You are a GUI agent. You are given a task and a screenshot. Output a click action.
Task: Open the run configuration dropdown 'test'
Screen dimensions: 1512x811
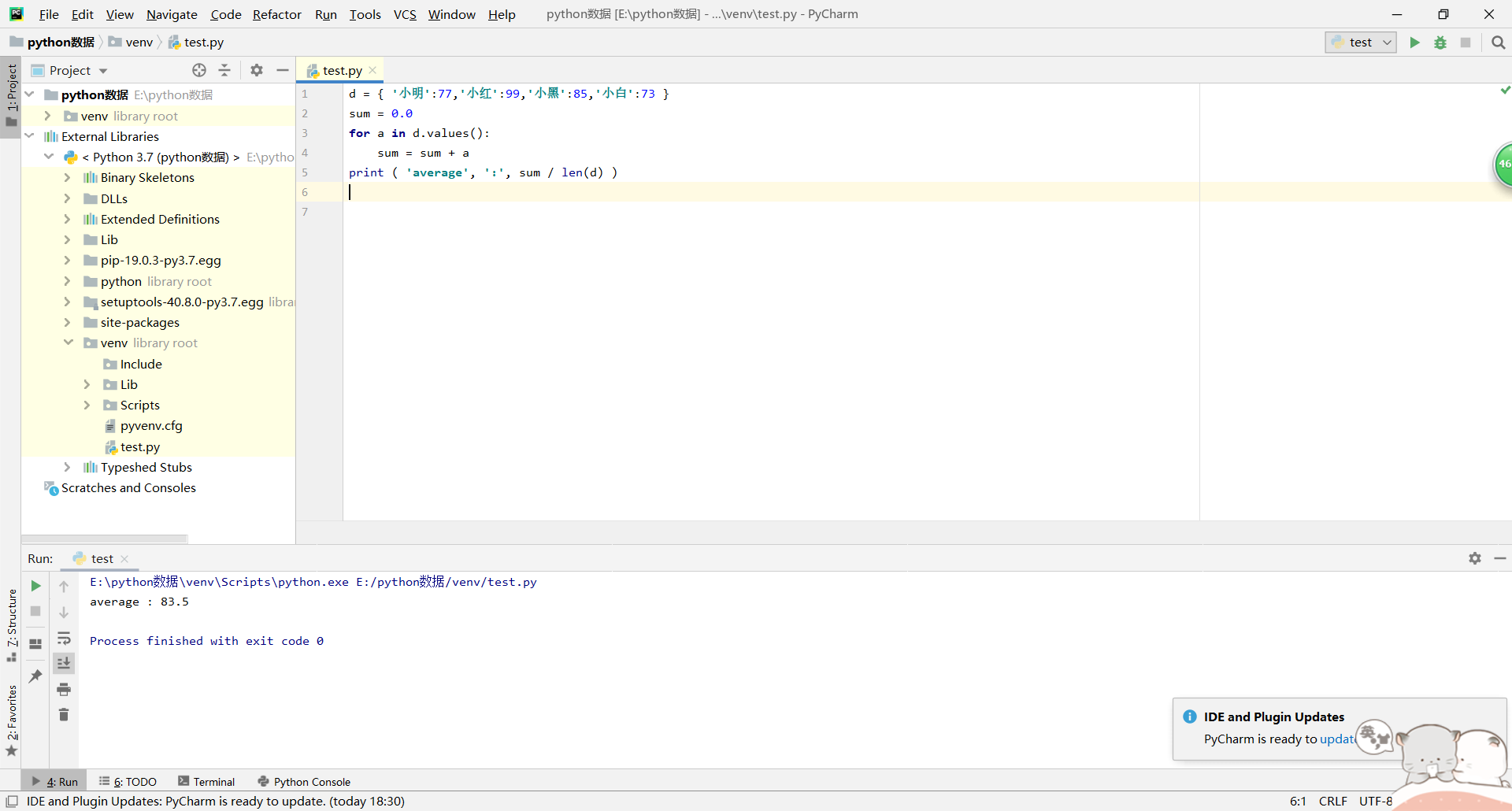(x=1360, y=43)
